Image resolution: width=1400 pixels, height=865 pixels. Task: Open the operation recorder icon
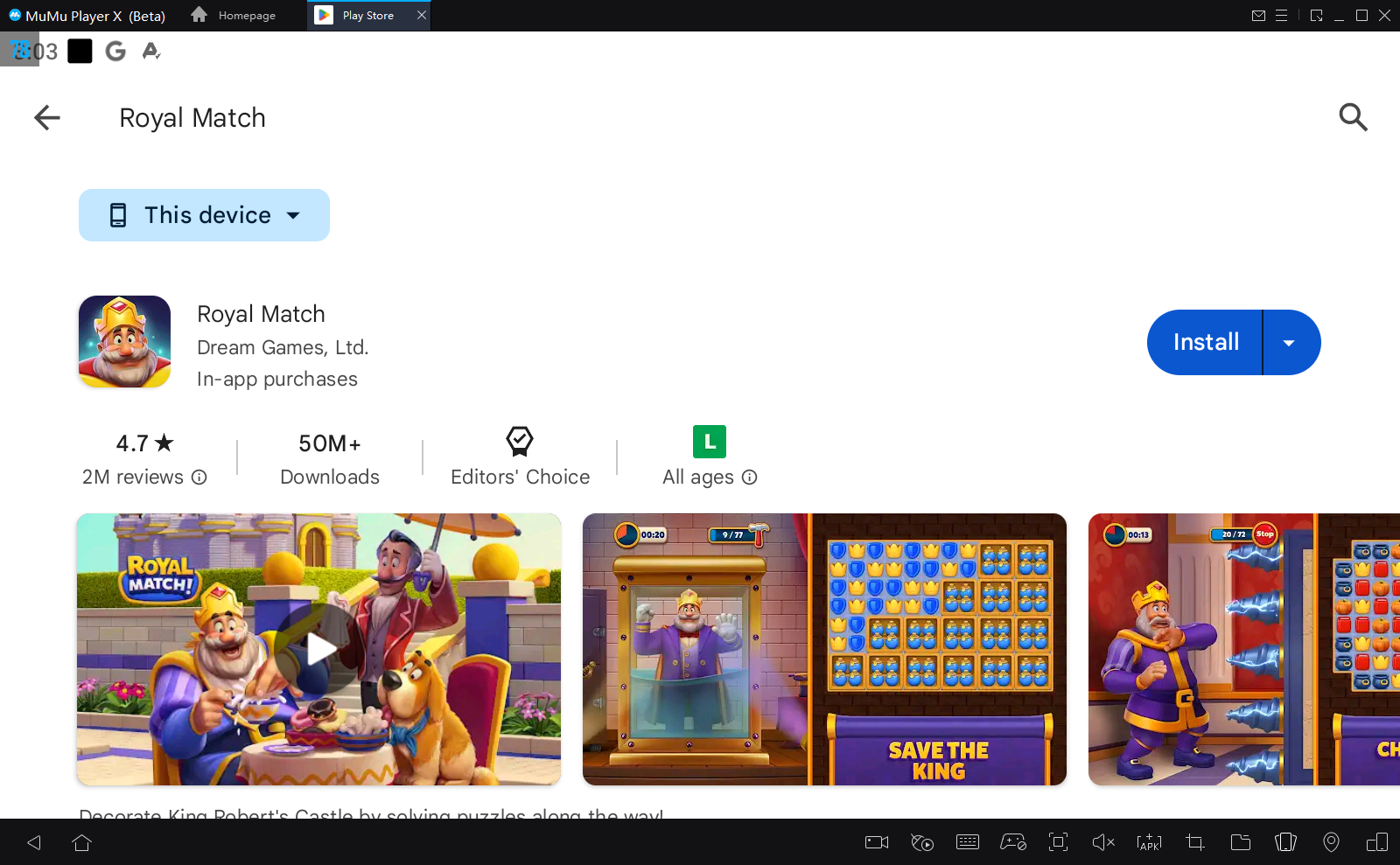point(922,842)
